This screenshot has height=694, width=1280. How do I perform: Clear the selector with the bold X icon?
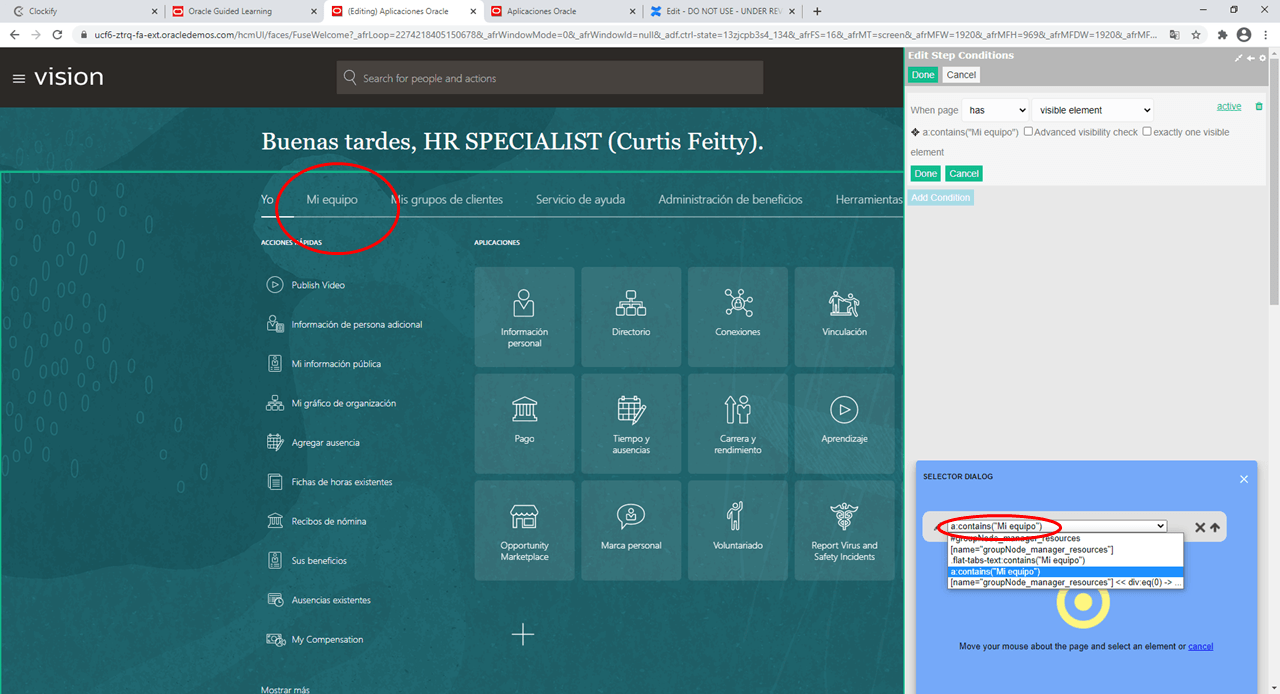(x=1200, y=527)
